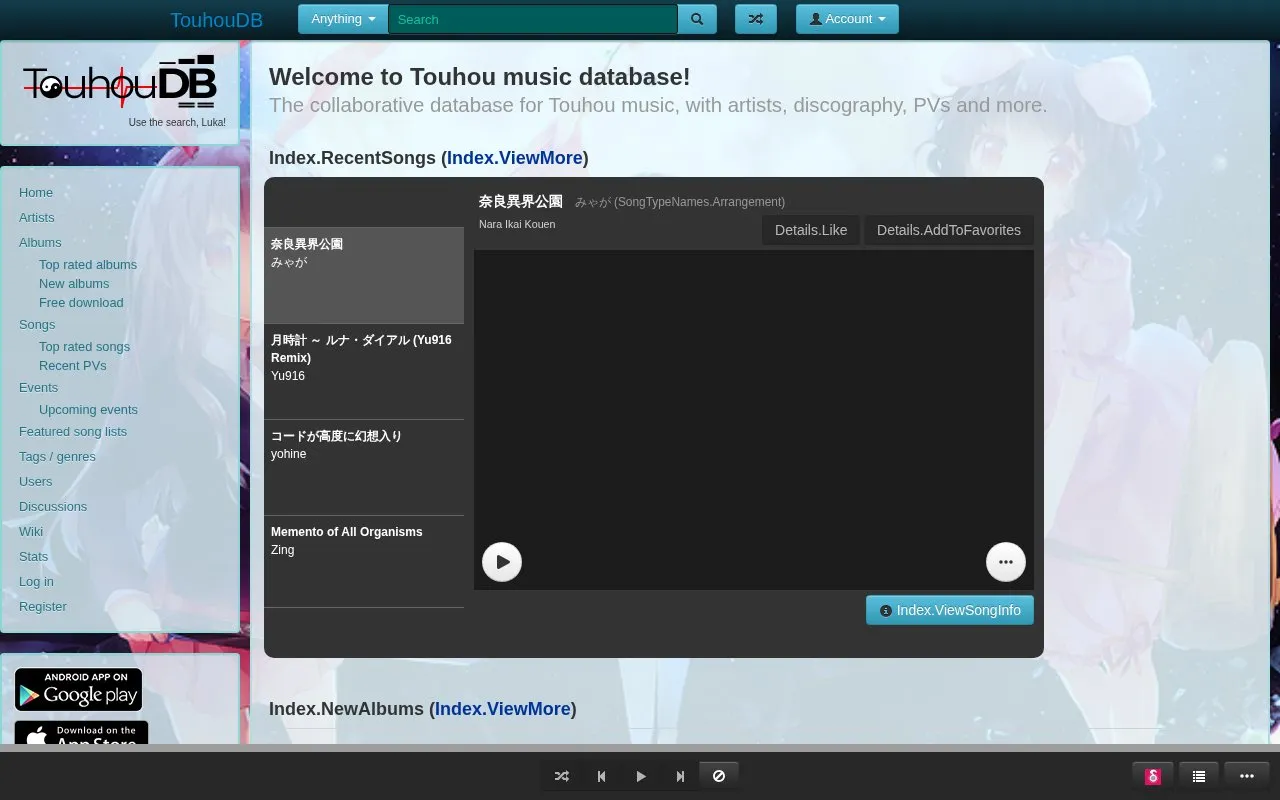Open Tags / genres page
Image resolution: width=1280 pixels, height=800 pixels.
(x=57, y=457)
